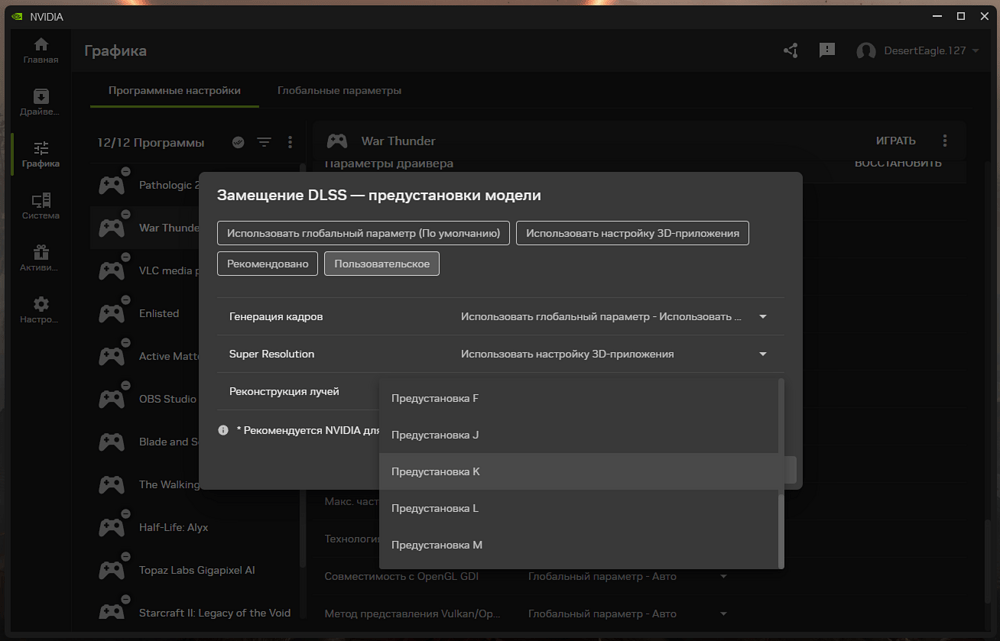1000x641 pixels.
Task: Click gamepad icon beside VLC media player
Action: (112, 270)
